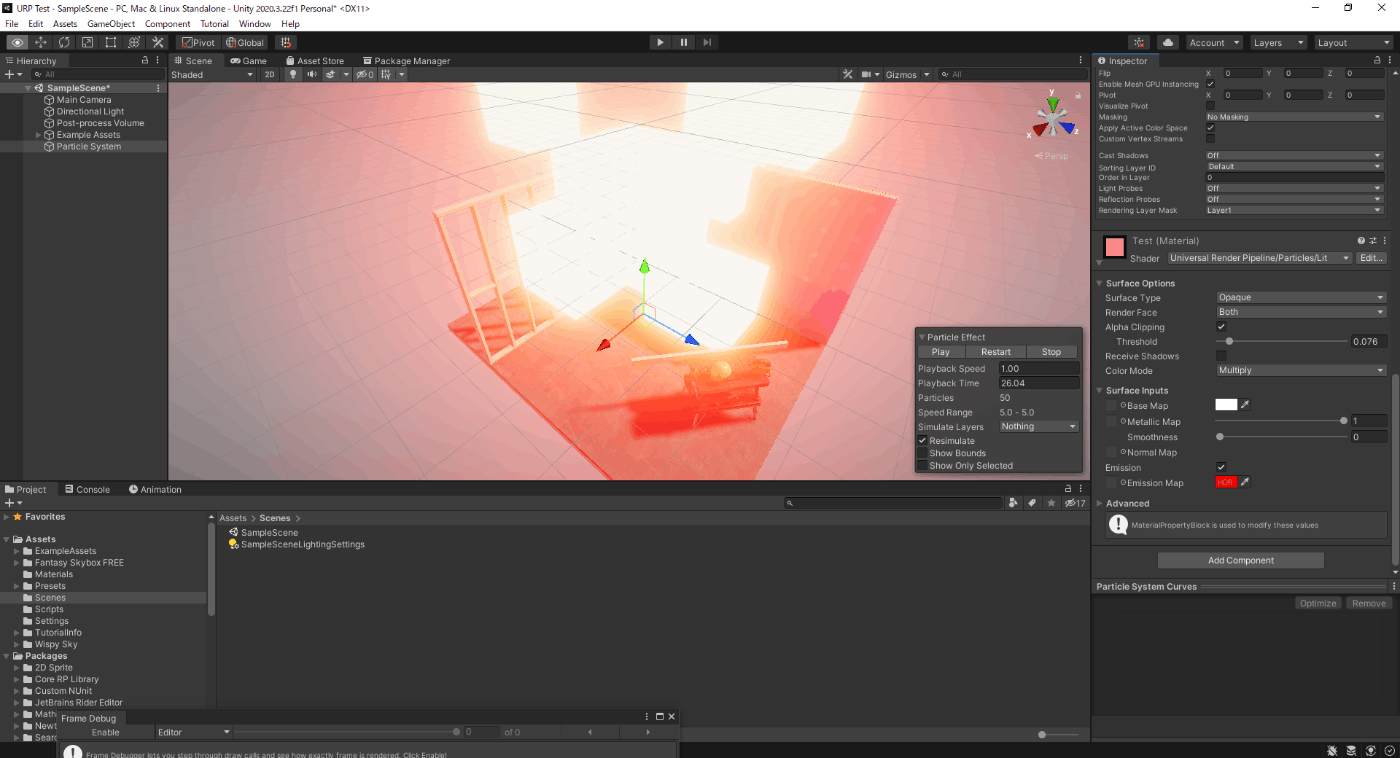This screenshot has width=1400, height=758.
Task: Select the Transform tool
Action: click(x=134, y=43)
